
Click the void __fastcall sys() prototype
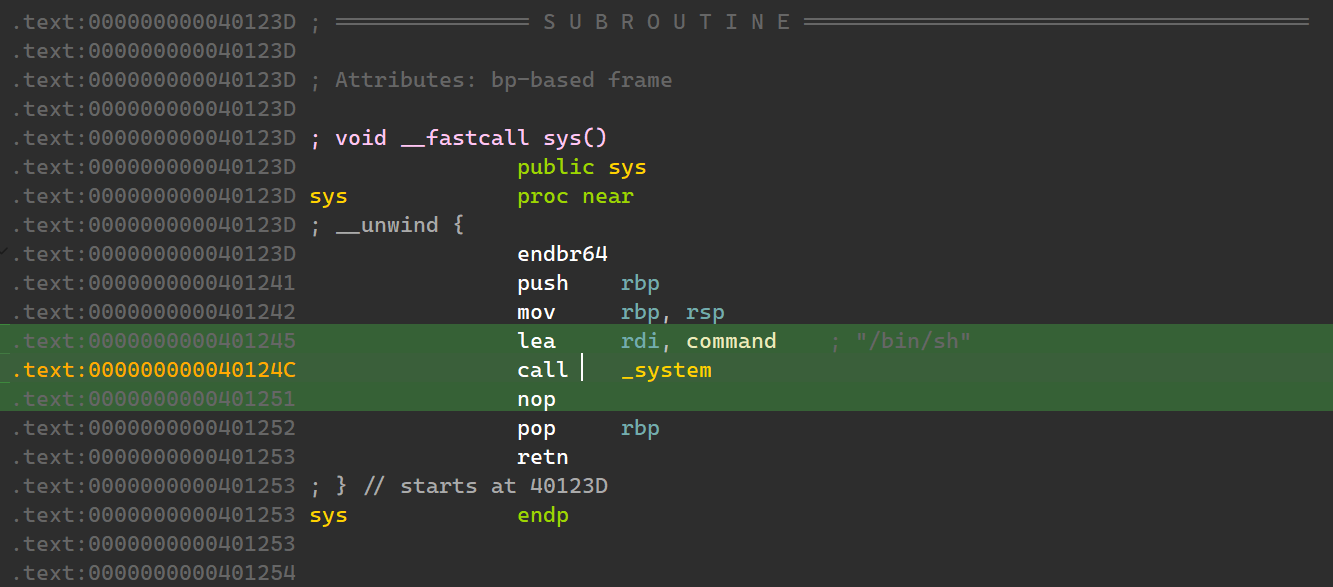pos(471,138)
